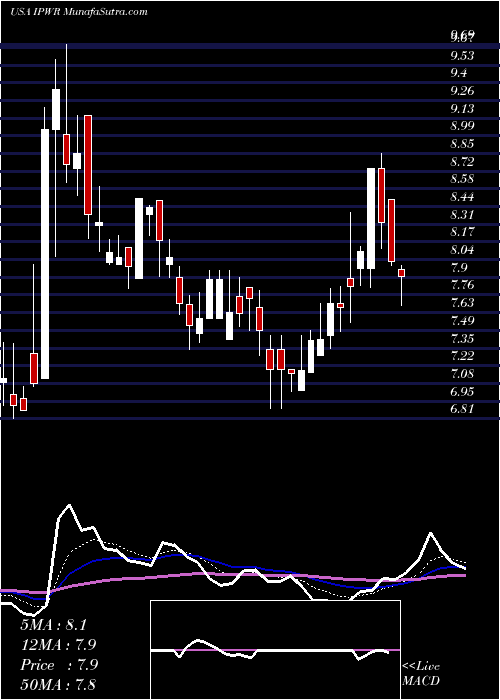Select the 7.49 price axis label

[462, 321]
